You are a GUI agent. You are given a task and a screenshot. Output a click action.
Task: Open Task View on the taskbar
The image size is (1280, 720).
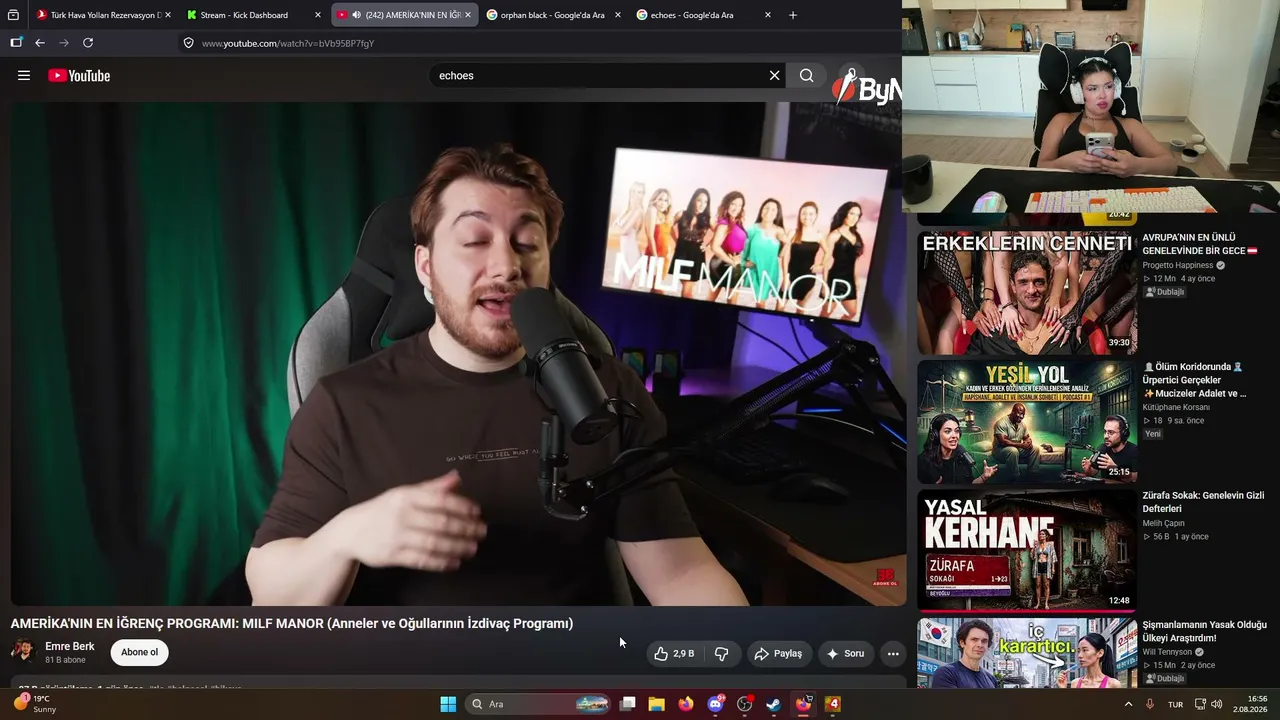[628, 704]
